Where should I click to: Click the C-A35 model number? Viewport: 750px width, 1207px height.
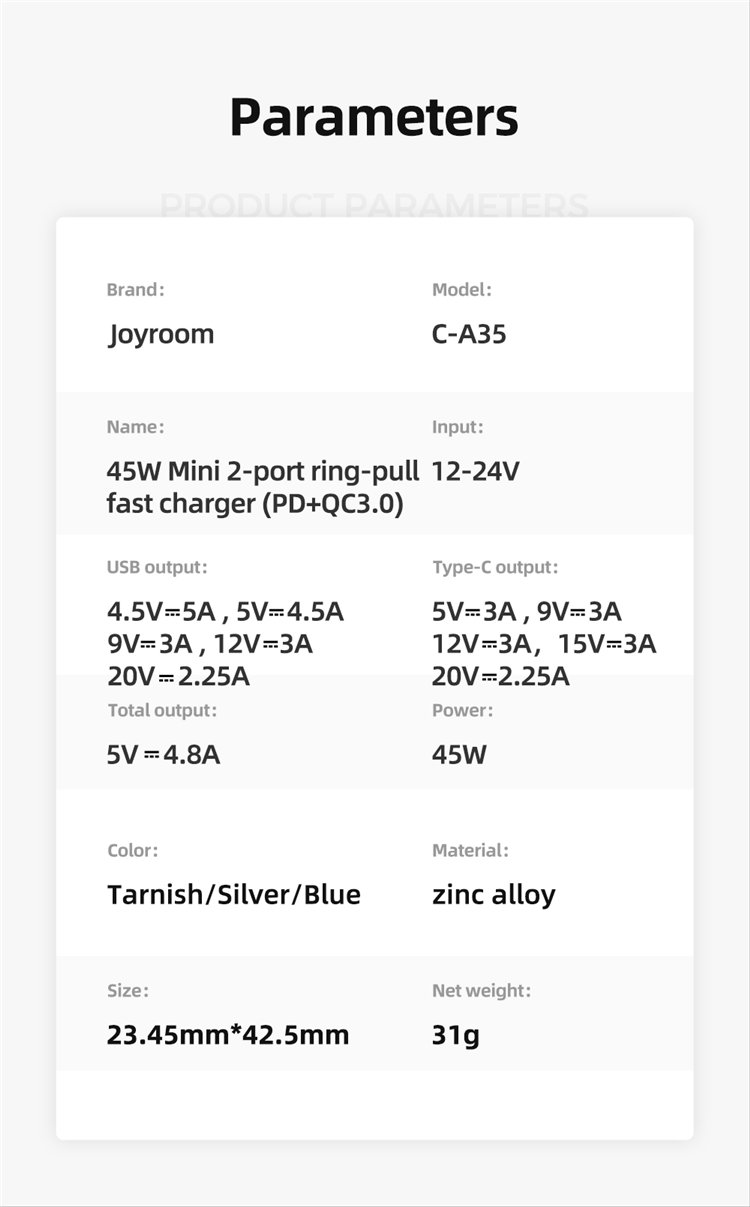[x=469, y=334]
